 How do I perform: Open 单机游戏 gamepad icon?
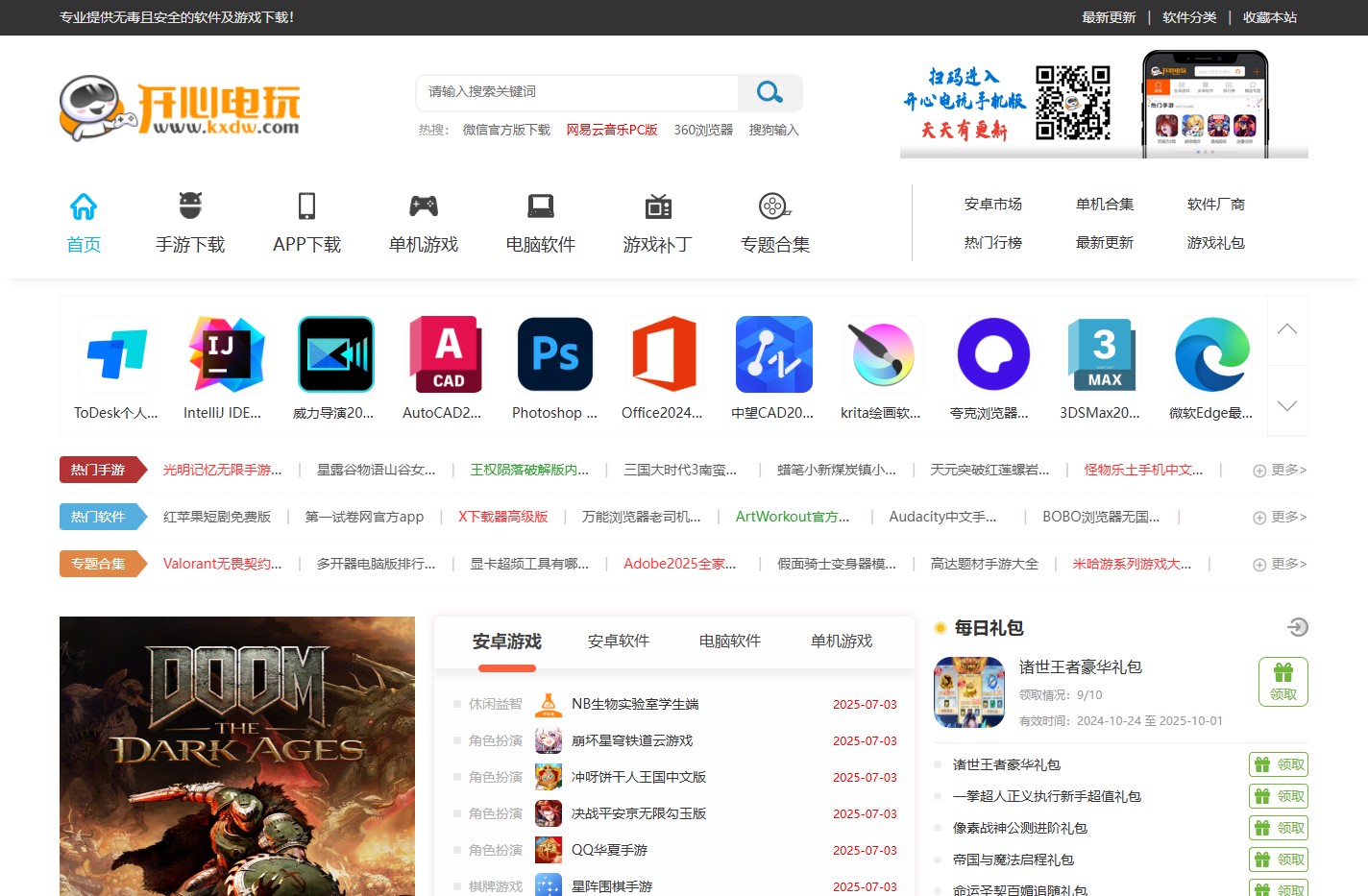(x=424, y=206)
